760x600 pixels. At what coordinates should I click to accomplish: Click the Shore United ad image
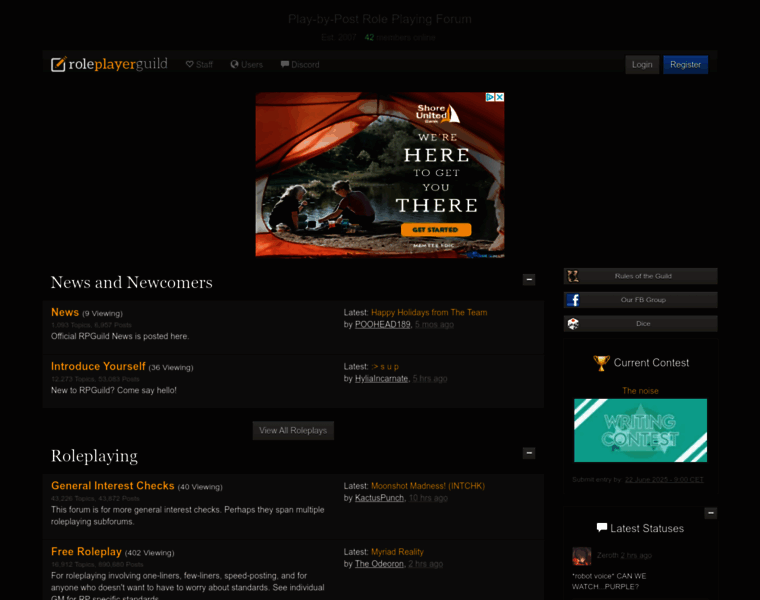click(x=380, y=174)
